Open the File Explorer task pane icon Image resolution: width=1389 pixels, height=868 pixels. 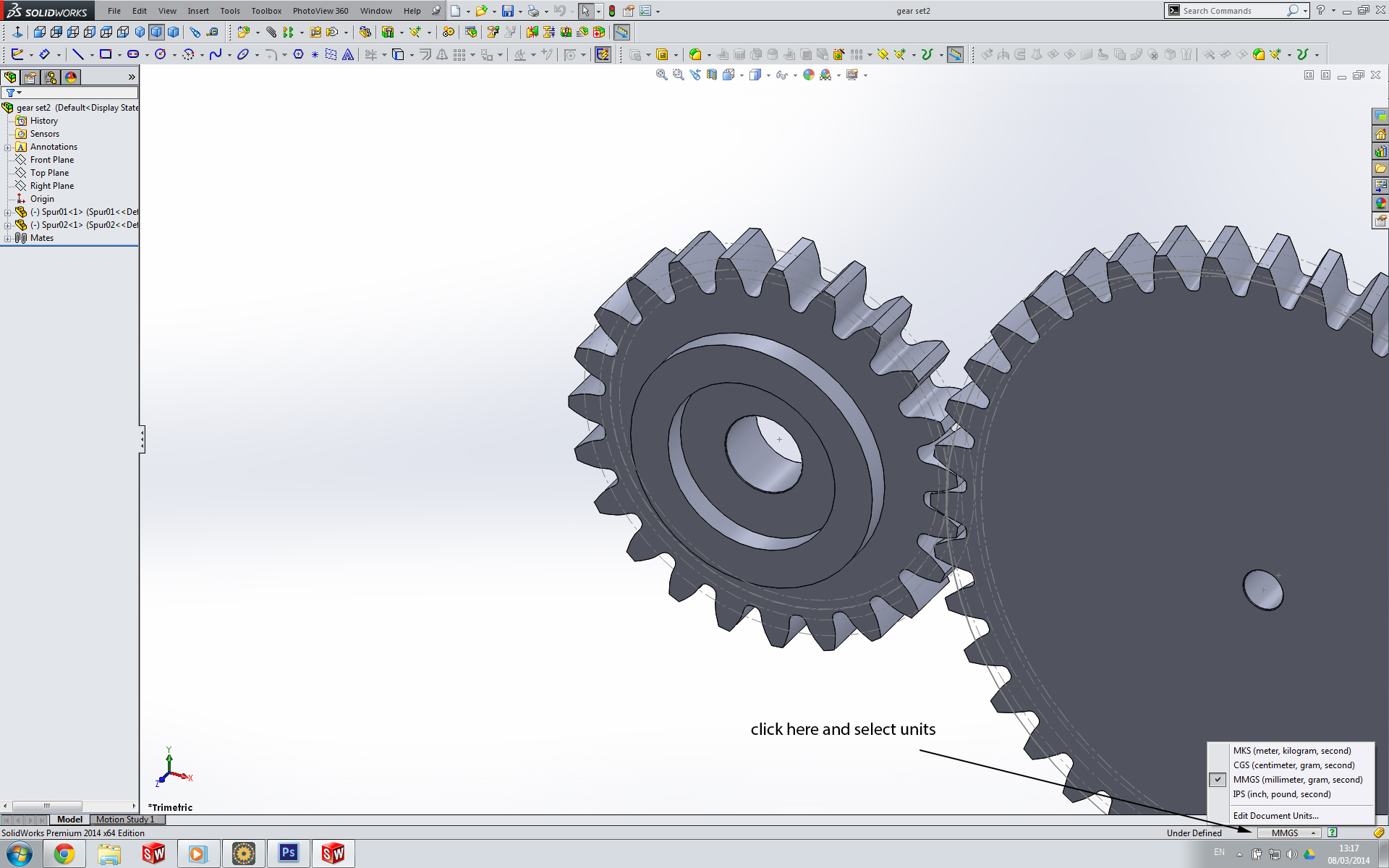(1380, 169)
